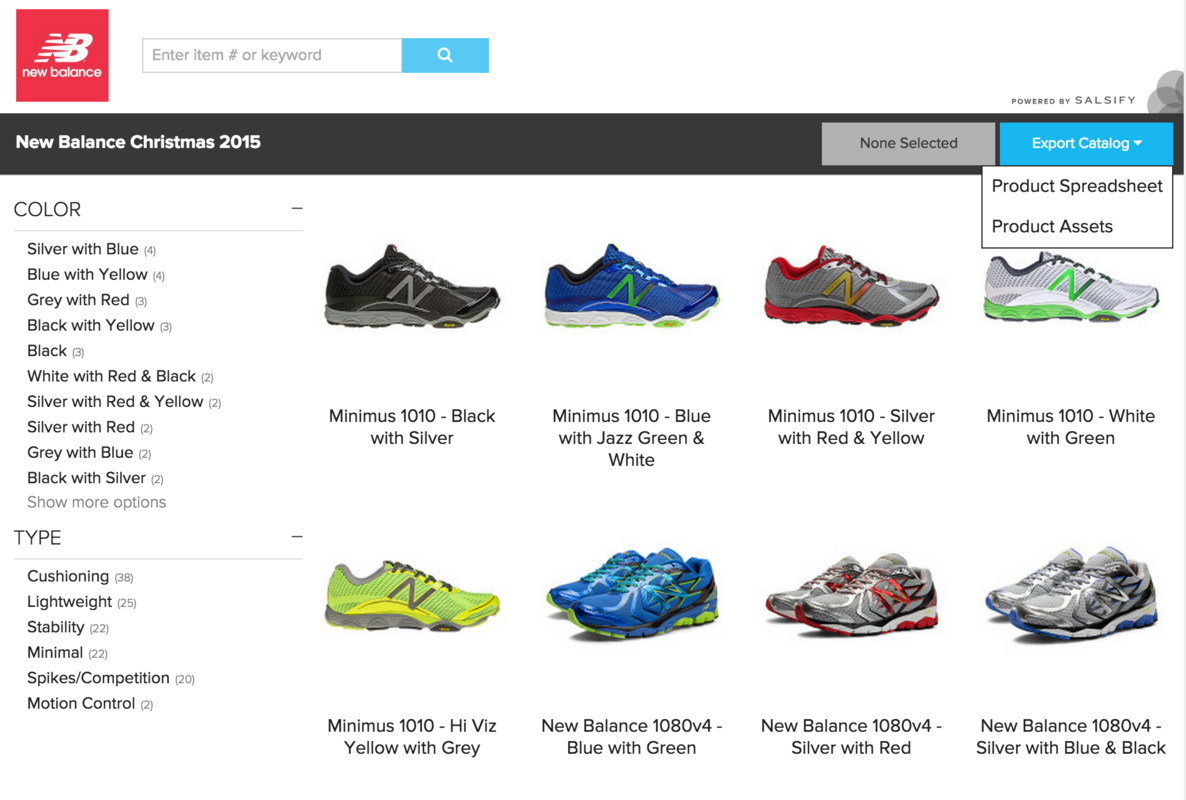1186x800 pixels.
Task: Collapse the COLOR filter section
Action: (x=296, y=207)
